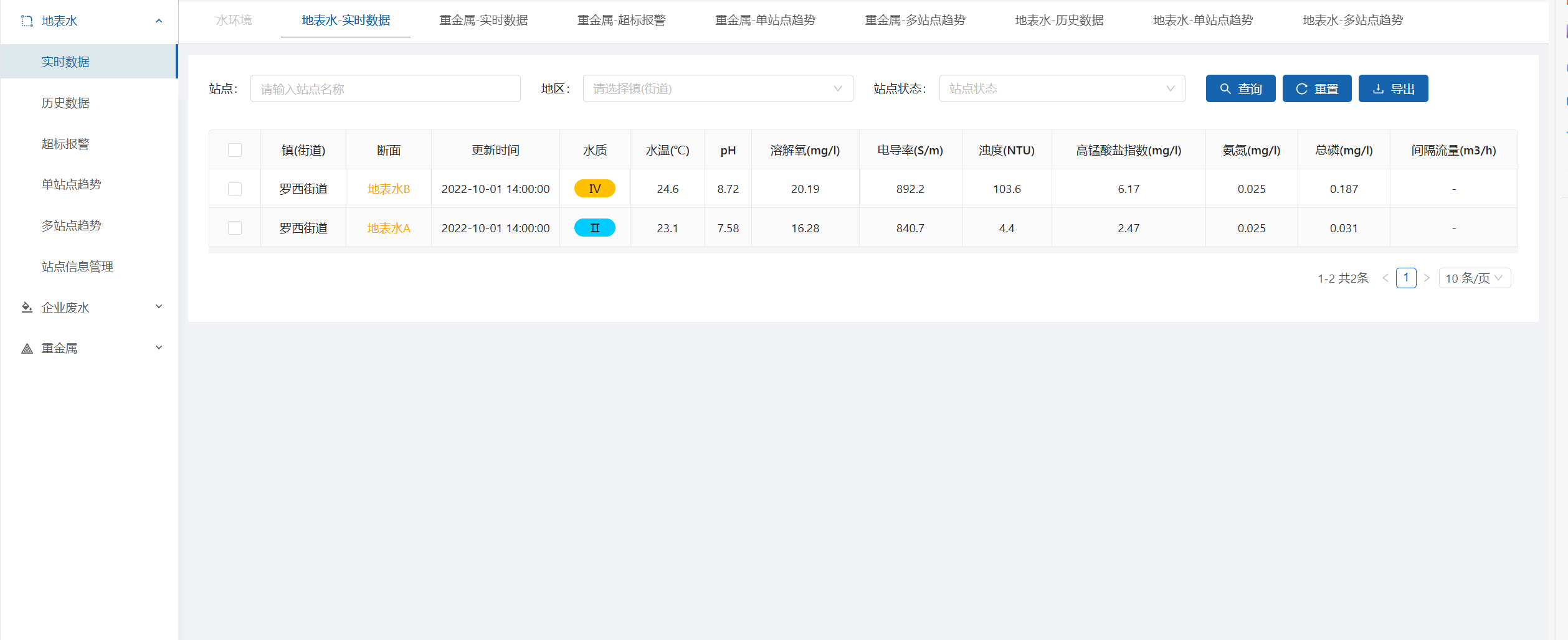Viewport: 1568px width, 640px height.
Task: Click the 103.6 turbidity value cell
Action: [1007, 189]
